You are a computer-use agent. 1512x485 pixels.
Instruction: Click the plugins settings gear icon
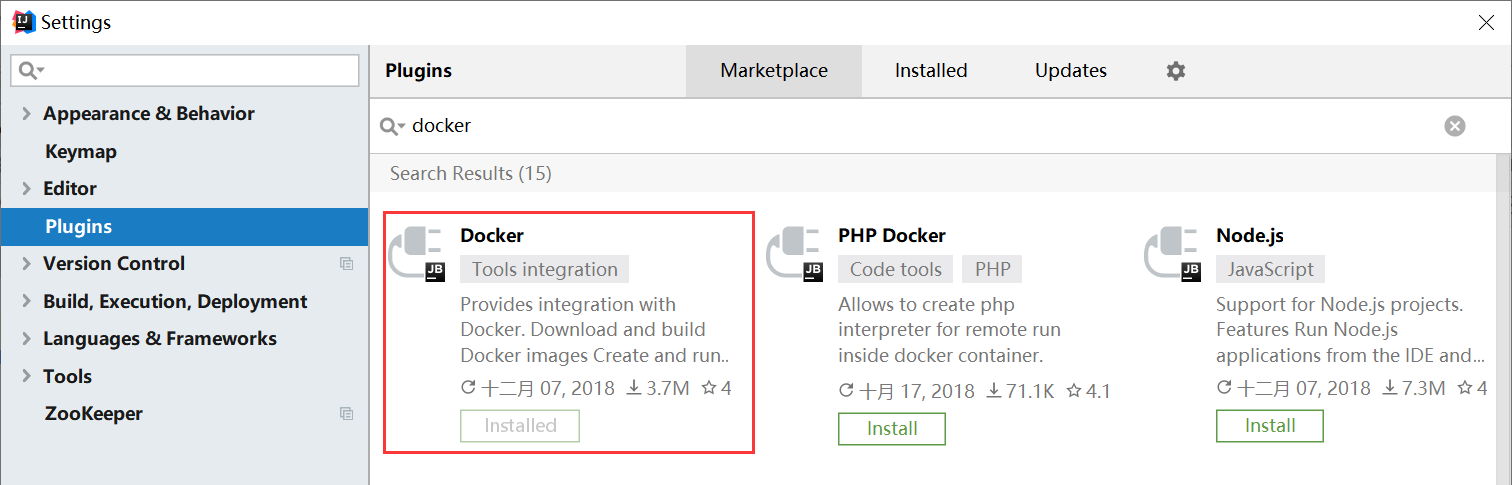click(1176, 71)
